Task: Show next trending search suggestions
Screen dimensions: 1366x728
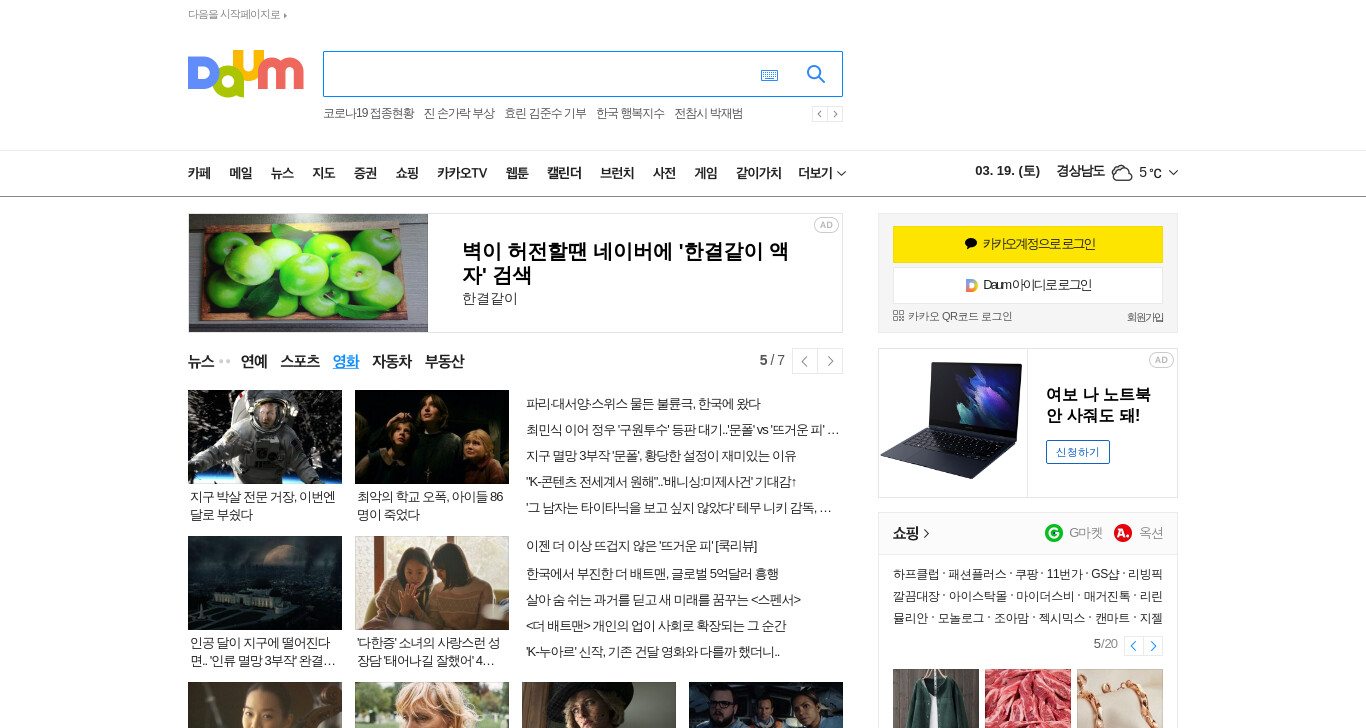Action: pos(835,114)
